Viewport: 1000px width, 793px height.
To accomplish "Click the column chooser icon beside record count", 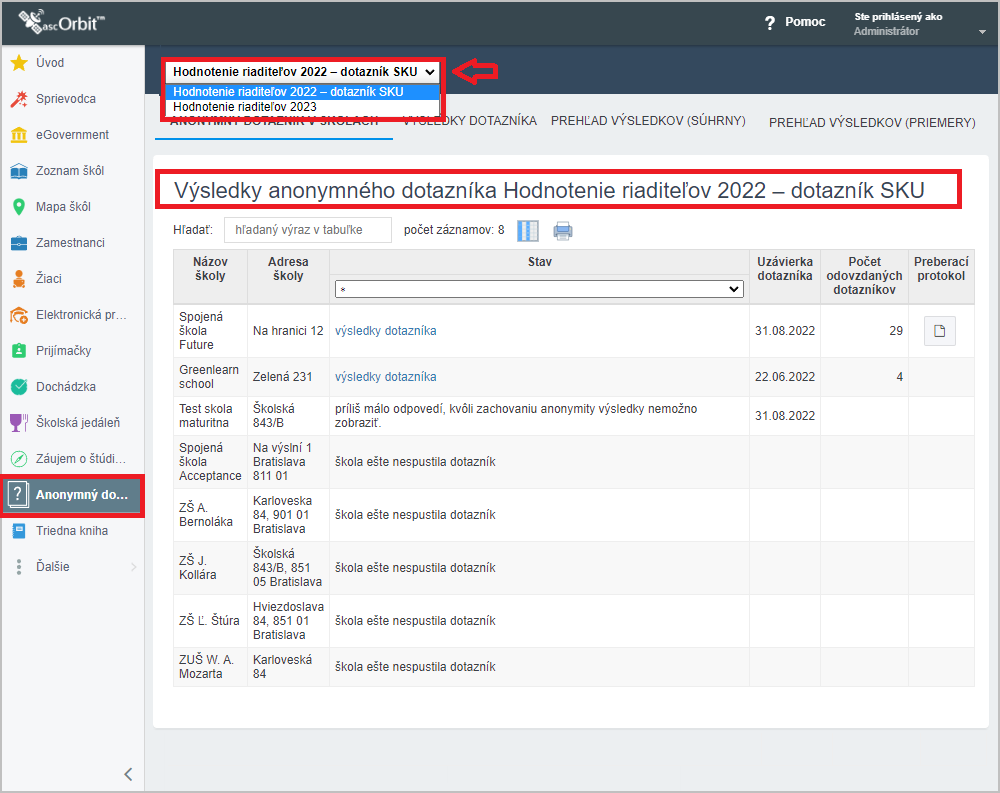I will tap(527, 231).
